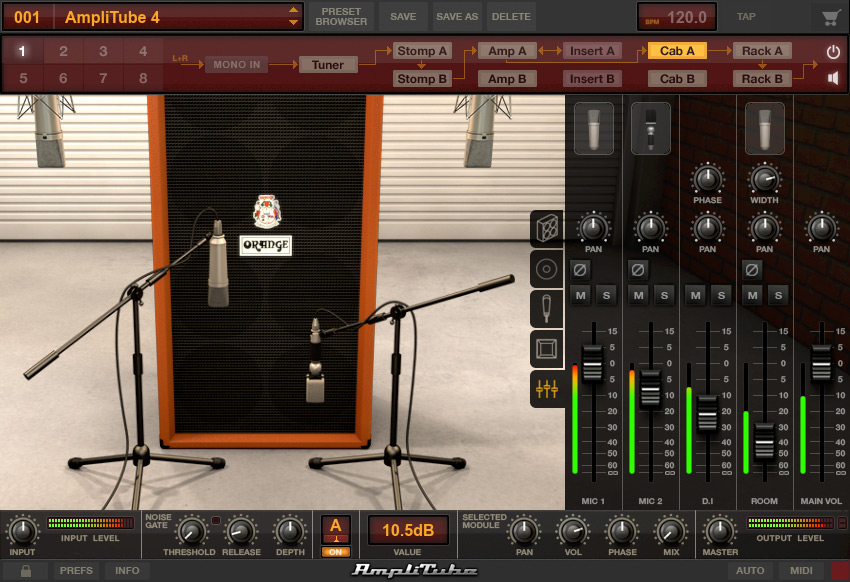The height and width of the screenshot is (582, 850).
Task: Mute the MIC 1 channel
Action: [x=581, y=296]
